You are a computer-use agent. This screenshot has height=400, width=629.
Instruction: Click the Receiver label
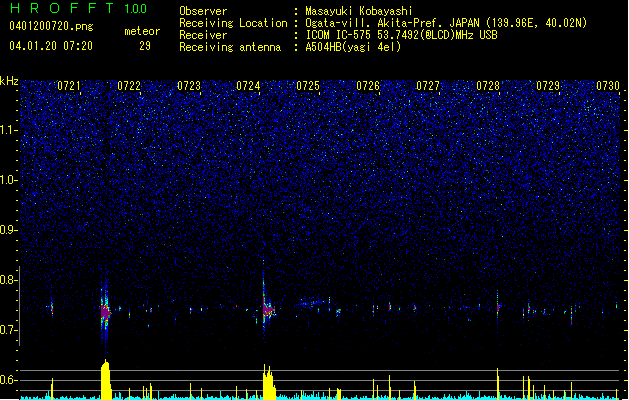203,35
